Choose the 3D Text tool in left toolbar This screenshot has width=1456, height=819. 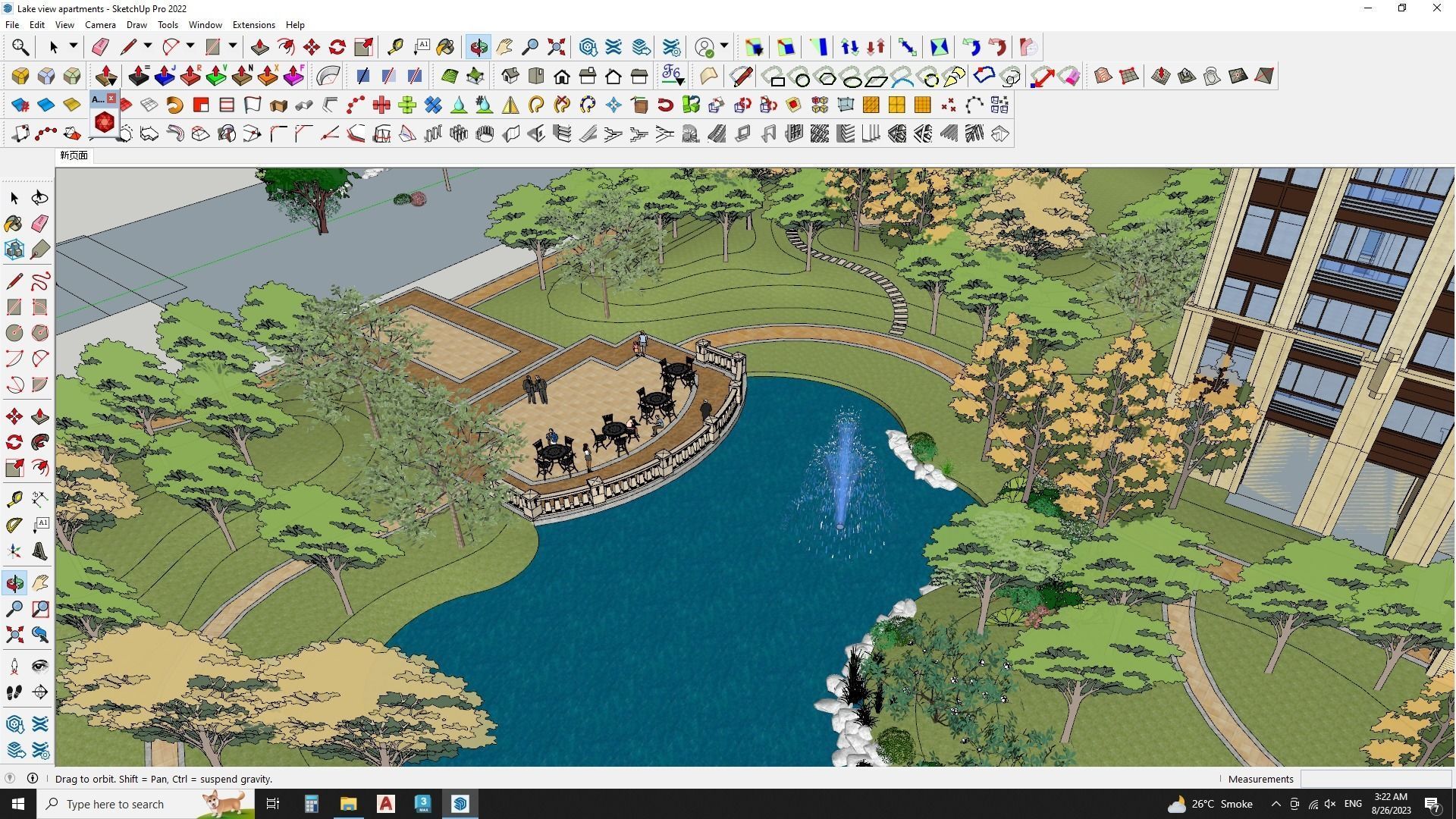pos(40,551)
